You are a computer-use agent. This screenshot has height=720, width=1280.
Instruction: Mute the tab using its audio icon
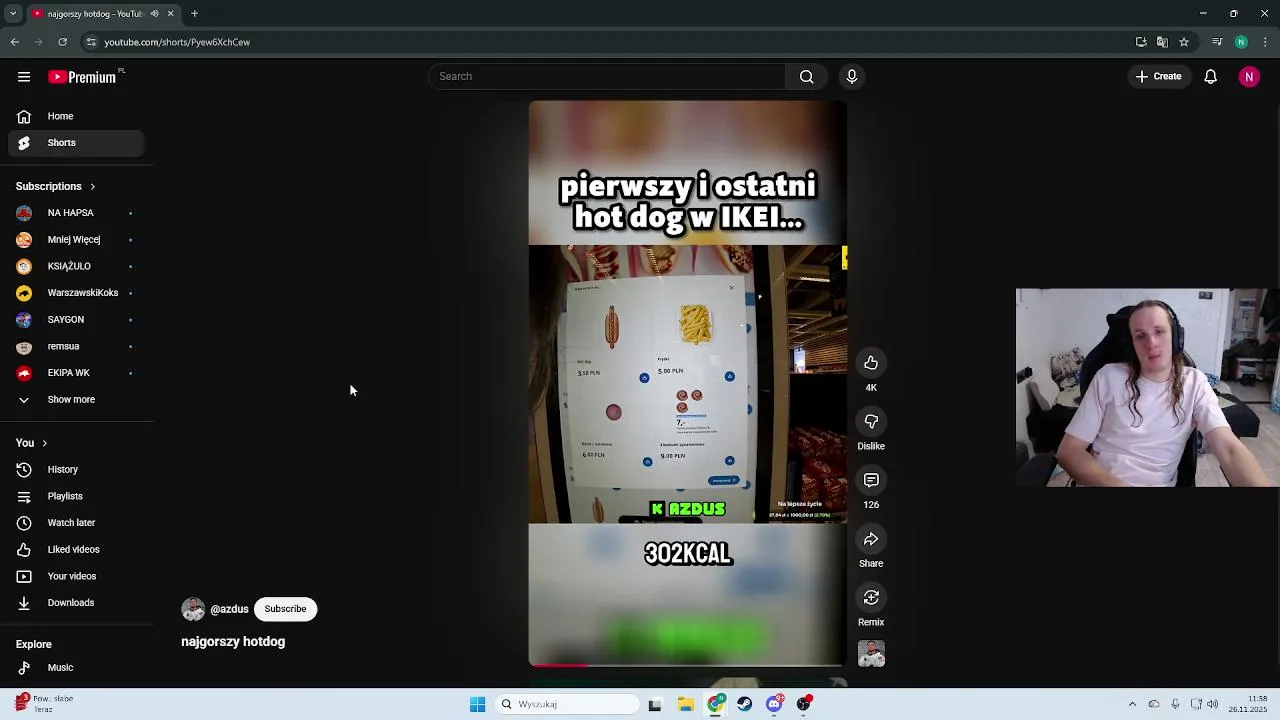154,13
